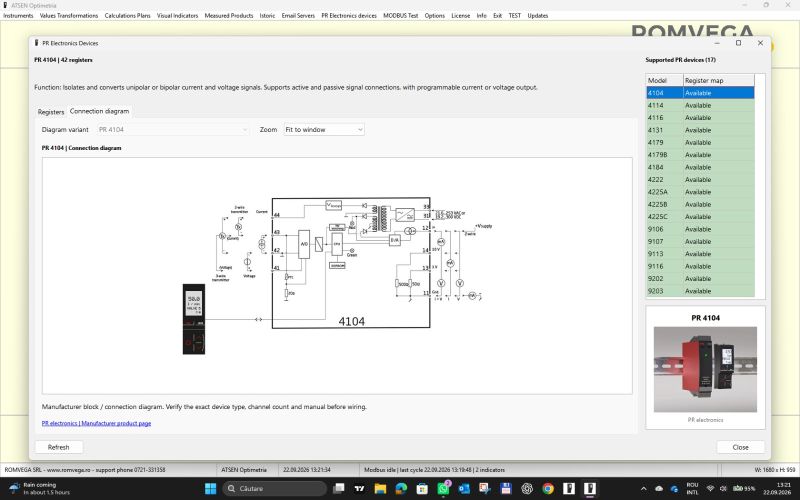Select the Connection diagram tab
The width and height of the screenshot is (800, 500).
tap(99, 111)
